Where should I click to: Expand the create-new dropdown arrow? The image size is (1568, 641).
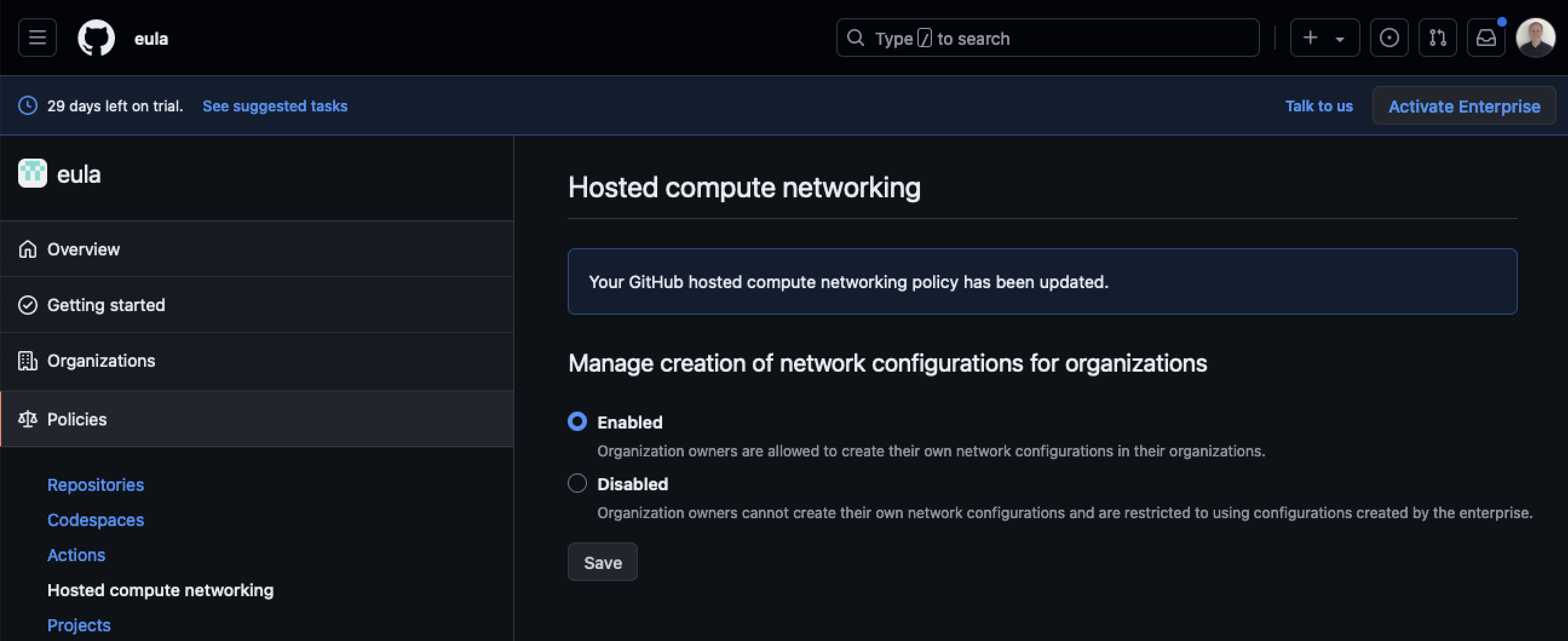click(1340, 39)
